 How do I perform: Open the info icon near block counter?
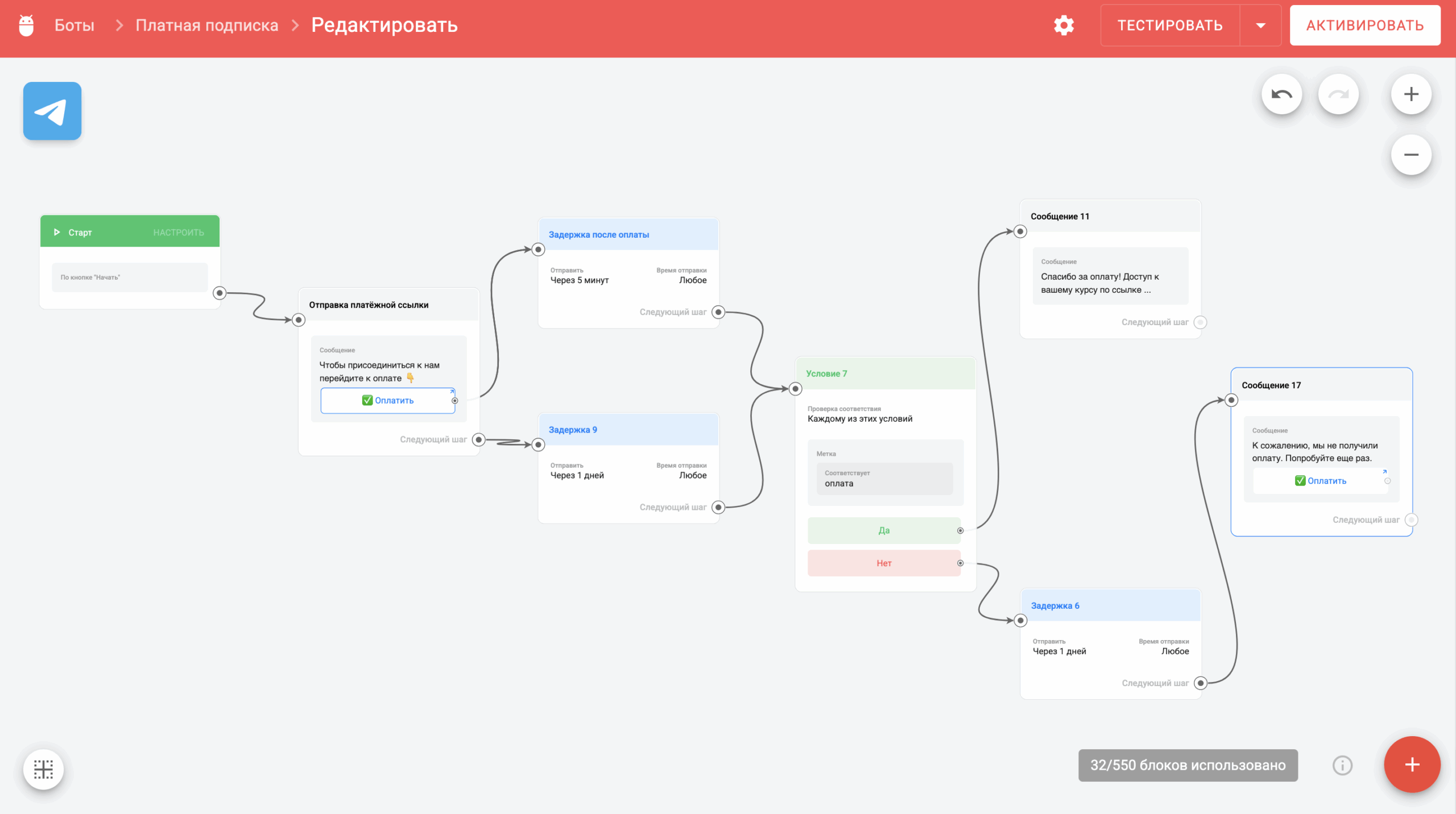click(x=1342, y=765)
